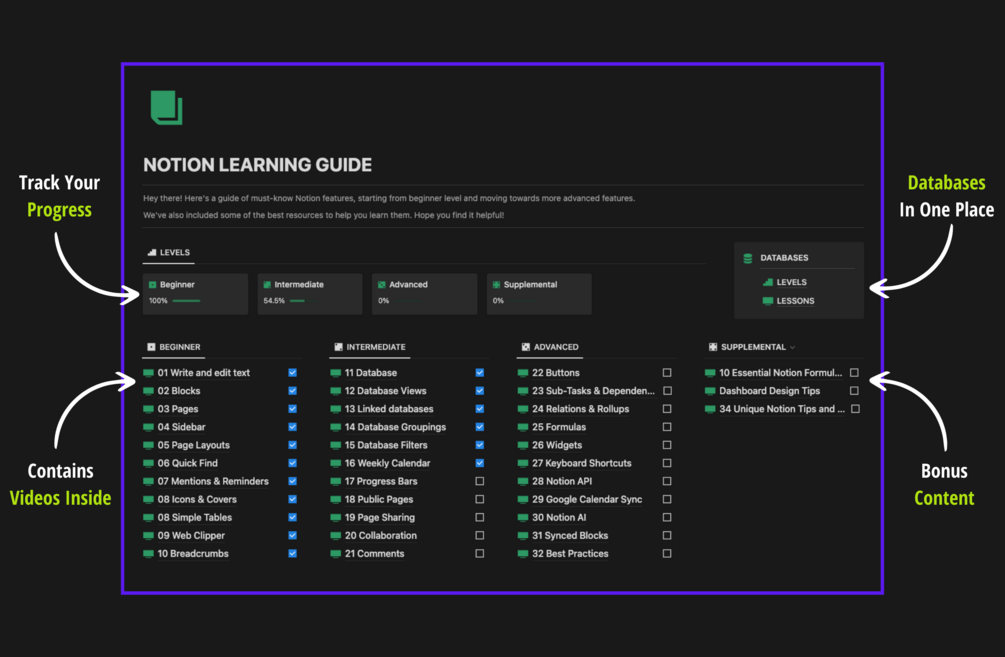Image resolution: width=1005 pixels, height=657 pixels.
Task: Click the icon beside the INTERMEDIATE tab header
Action: (338, 347)
